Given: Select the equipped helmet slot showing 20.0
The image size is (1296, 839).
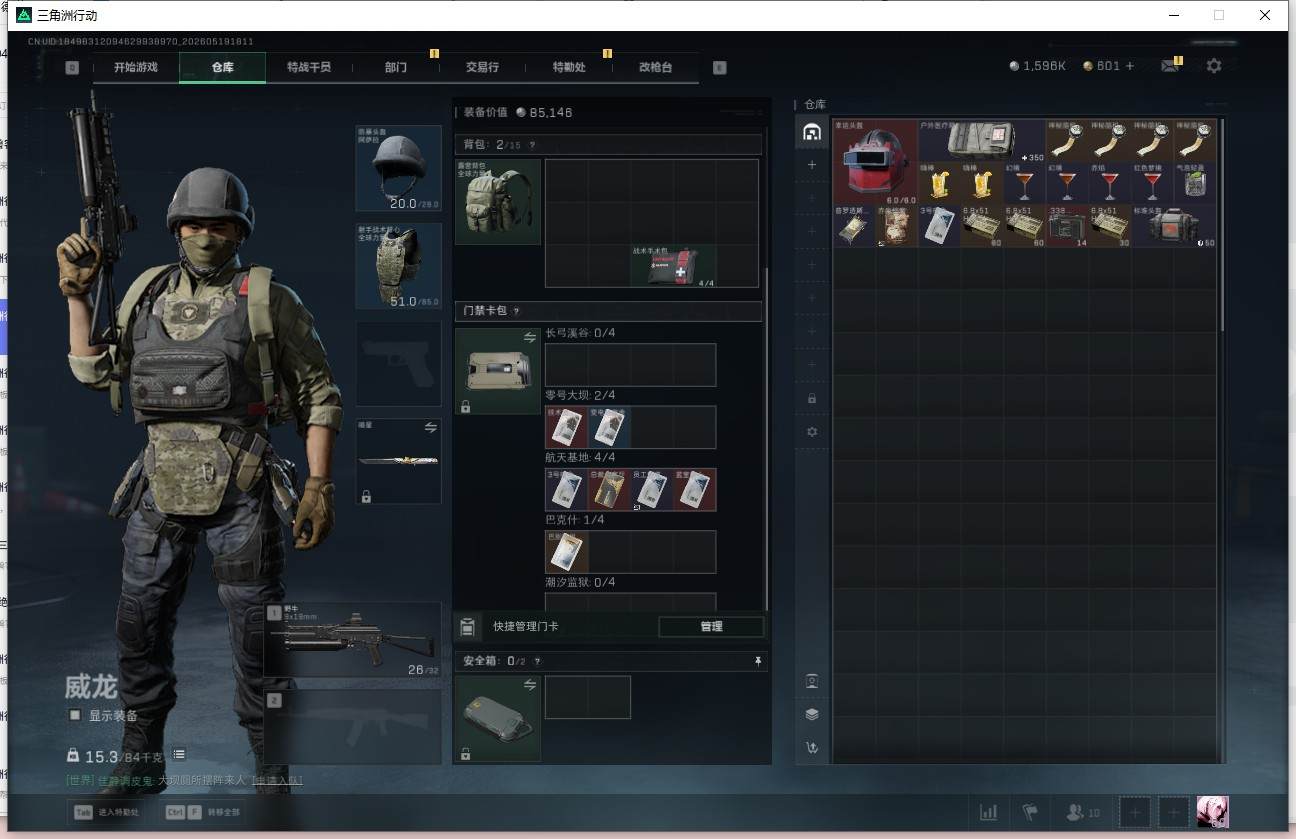Looking at the screenshot, I should tap(399, 168).
